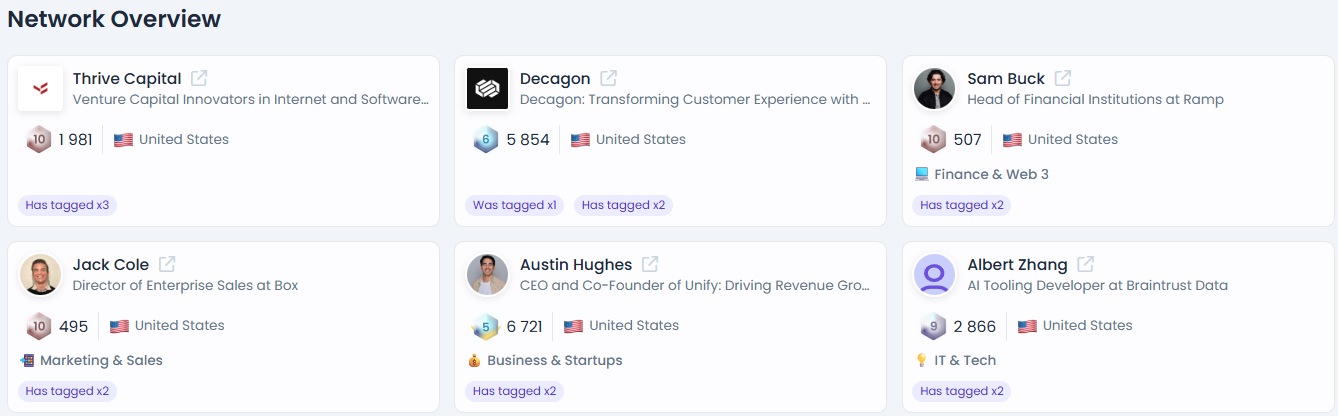Click the 'Marketing & Sales' label
Image resolution: width=1338 pixels, height=416 pixels.
point(101,360)
